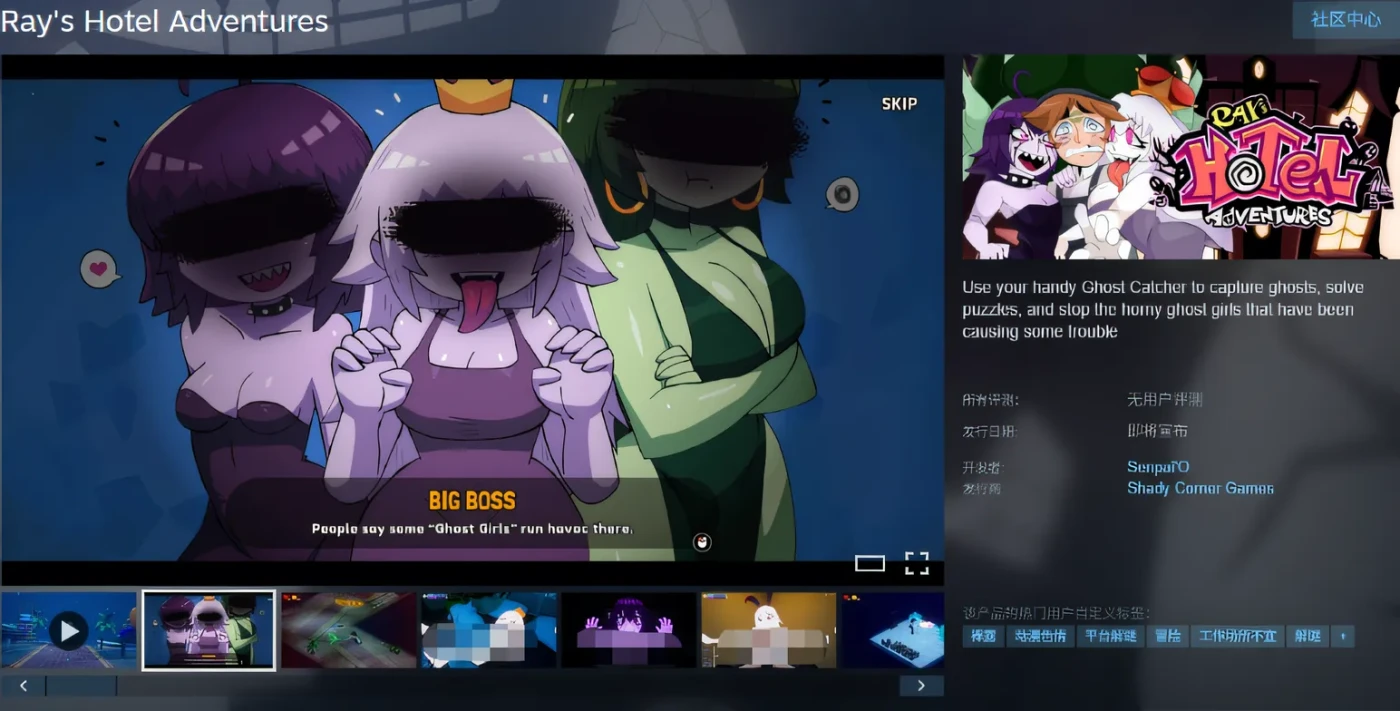Click the Ray's Hotel Adventures page title
Screen dimensions: 1400x711
pos(165,21)
